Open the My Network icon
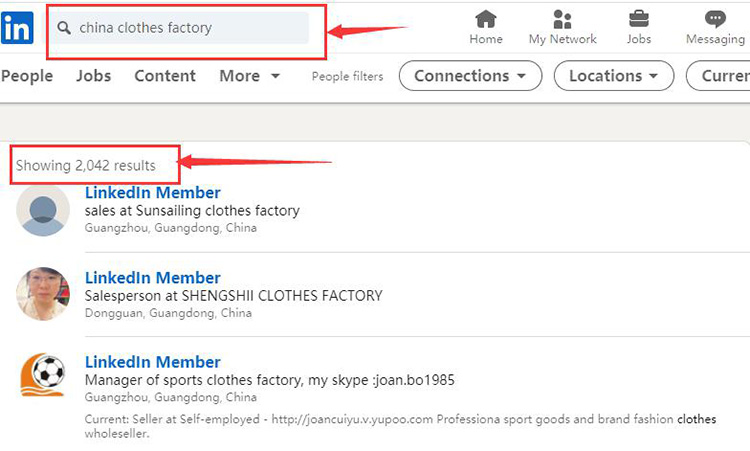 tap(562, 20)
